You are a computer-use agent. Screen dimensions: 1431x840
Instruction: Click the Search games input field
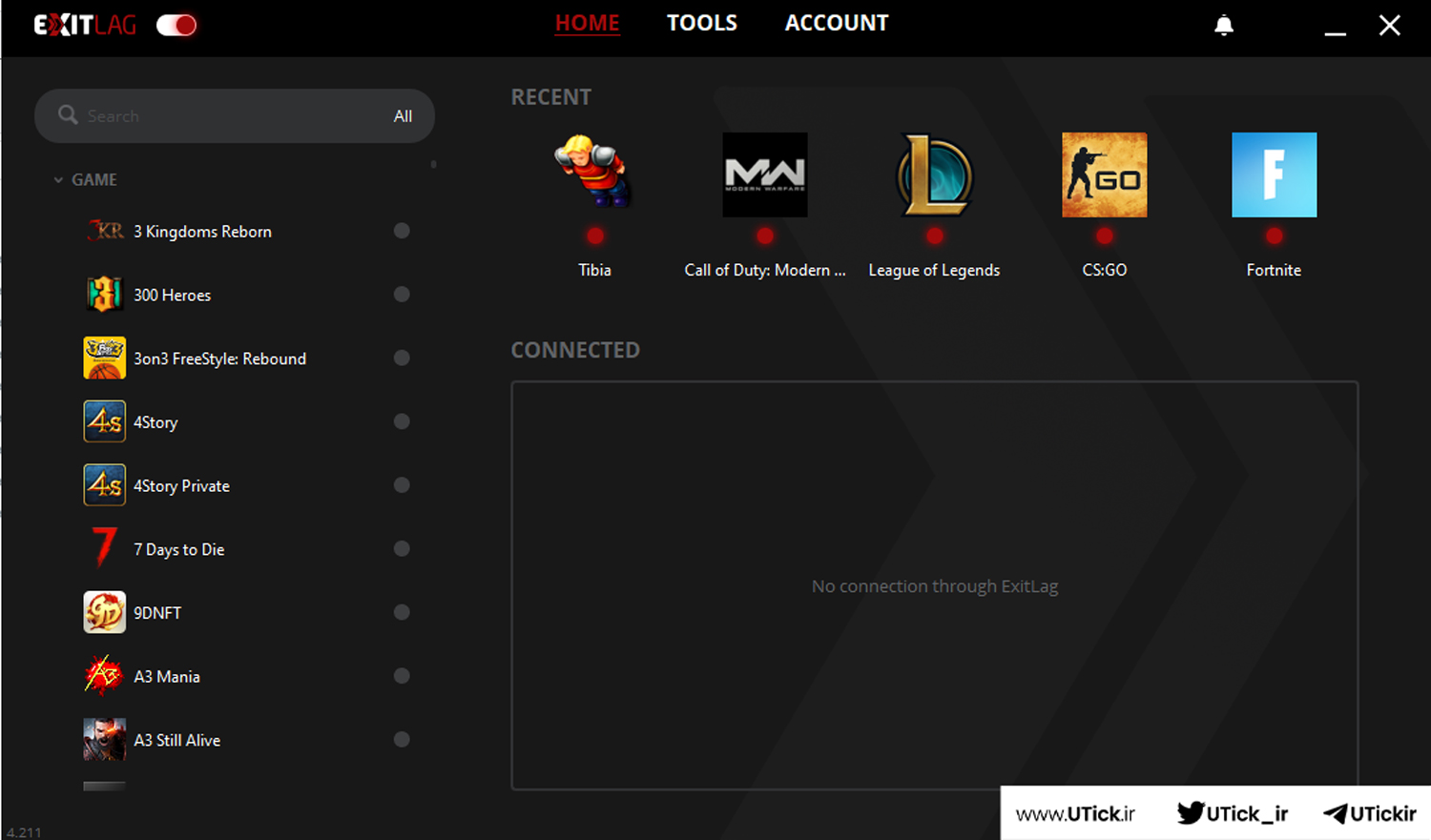click(x=235, y=116)
